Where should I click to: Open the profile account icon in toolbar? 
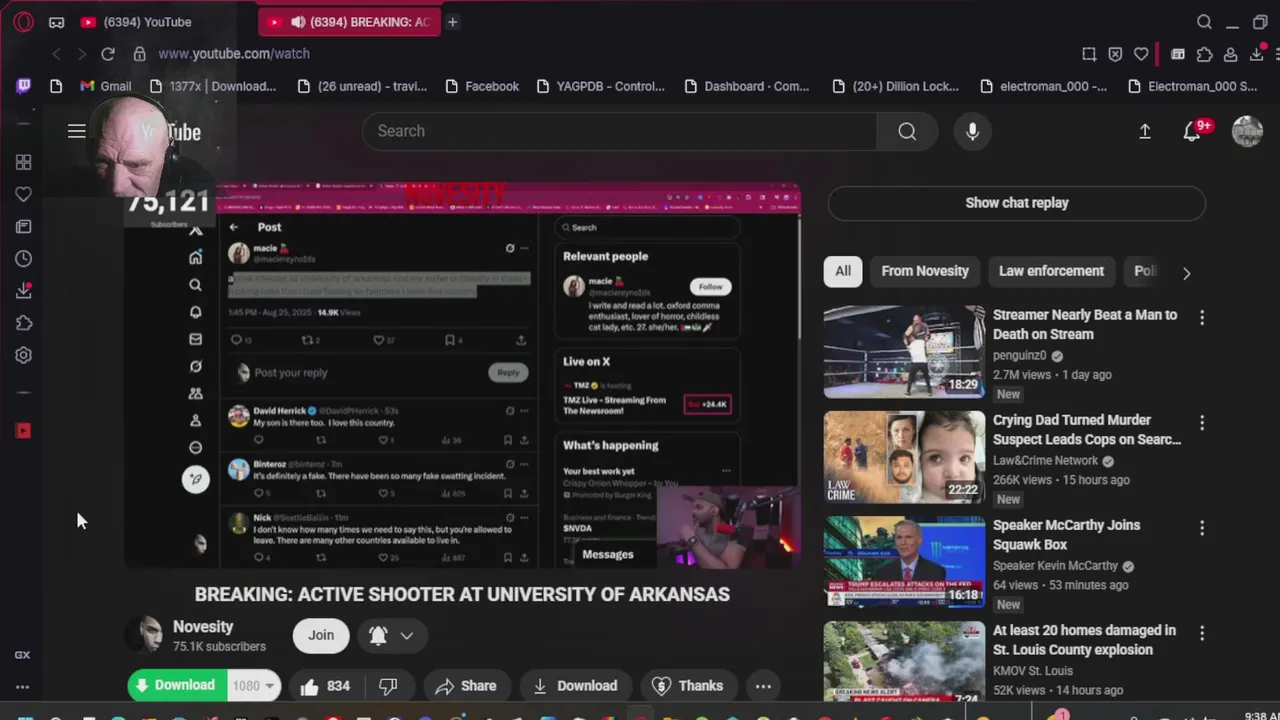(x=1231, y=54)
